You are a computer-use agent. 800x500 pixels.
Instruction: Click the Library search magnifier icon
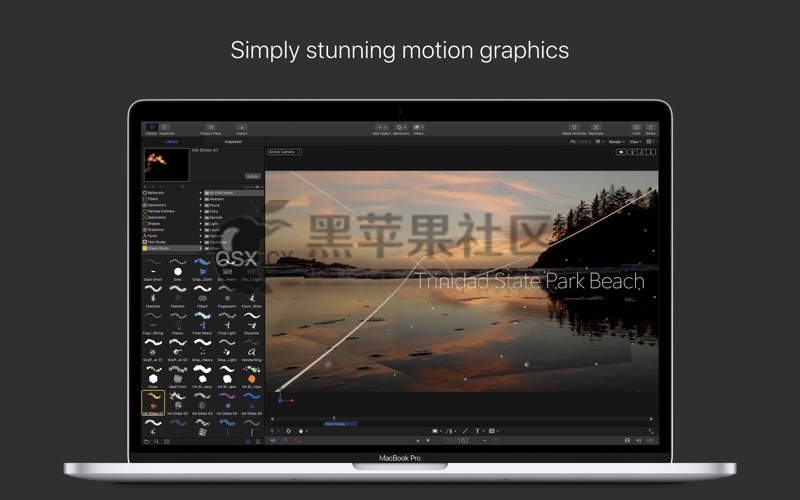pyautogui.click(x=157, y=441)
